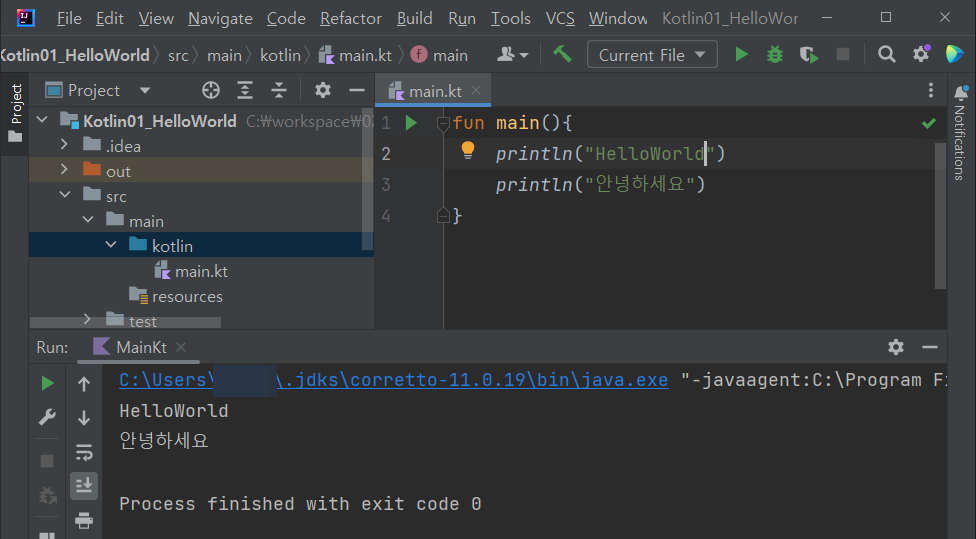976x539 pixels.
Task: Click the main function breadcrumb
Action: coord(439,55)
